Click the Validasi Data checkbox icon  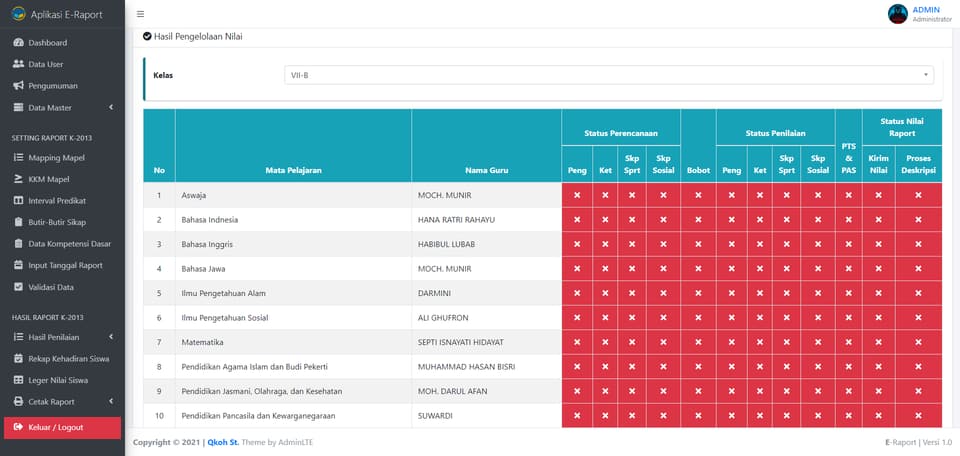pyautogui.click(x=18, y=287)
